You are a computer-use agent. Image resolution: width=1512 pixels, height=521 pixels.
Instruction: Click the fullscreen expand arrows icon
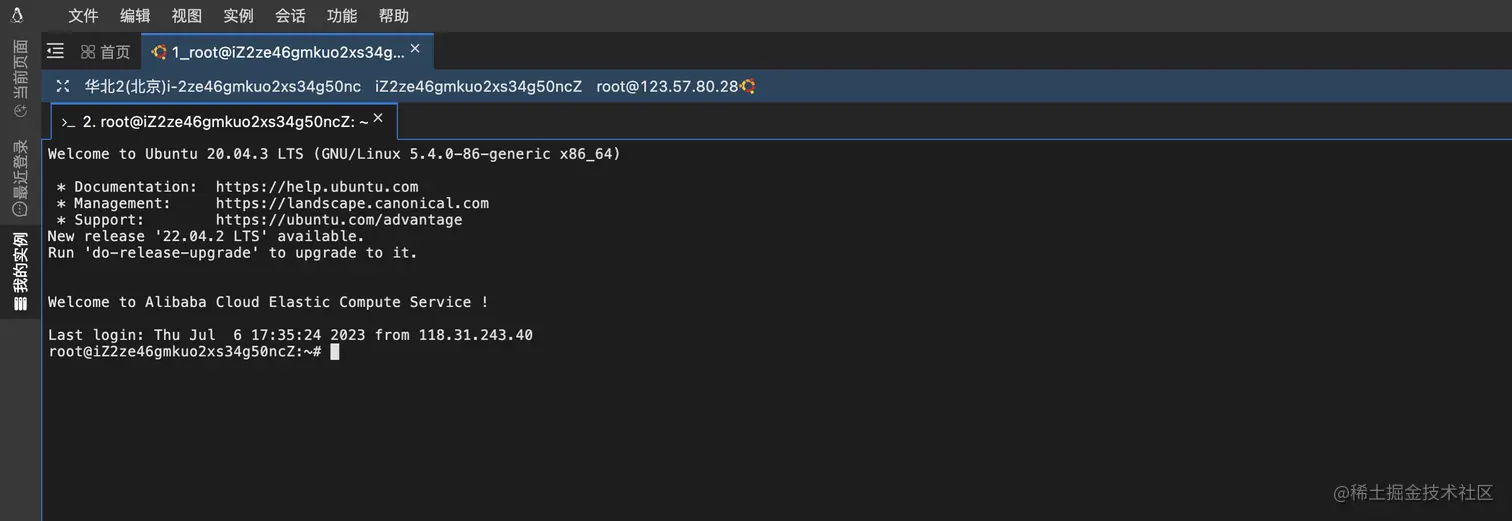coord(63,86)
